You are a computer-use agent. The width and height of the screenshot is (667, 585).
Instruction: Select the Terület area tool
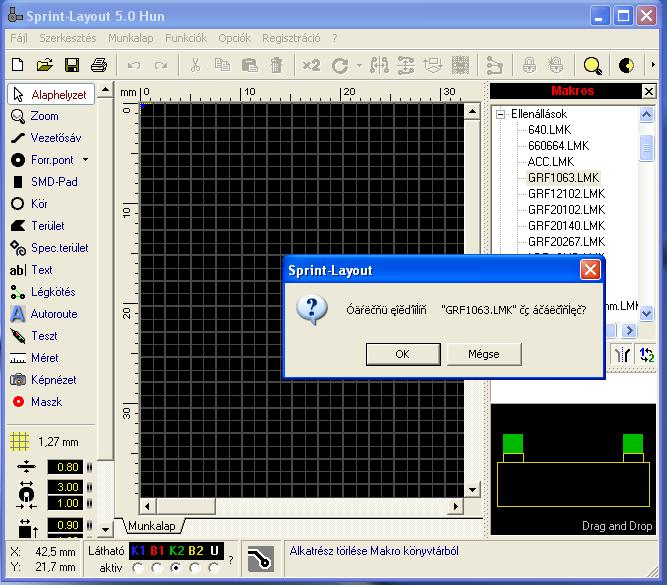37,225
